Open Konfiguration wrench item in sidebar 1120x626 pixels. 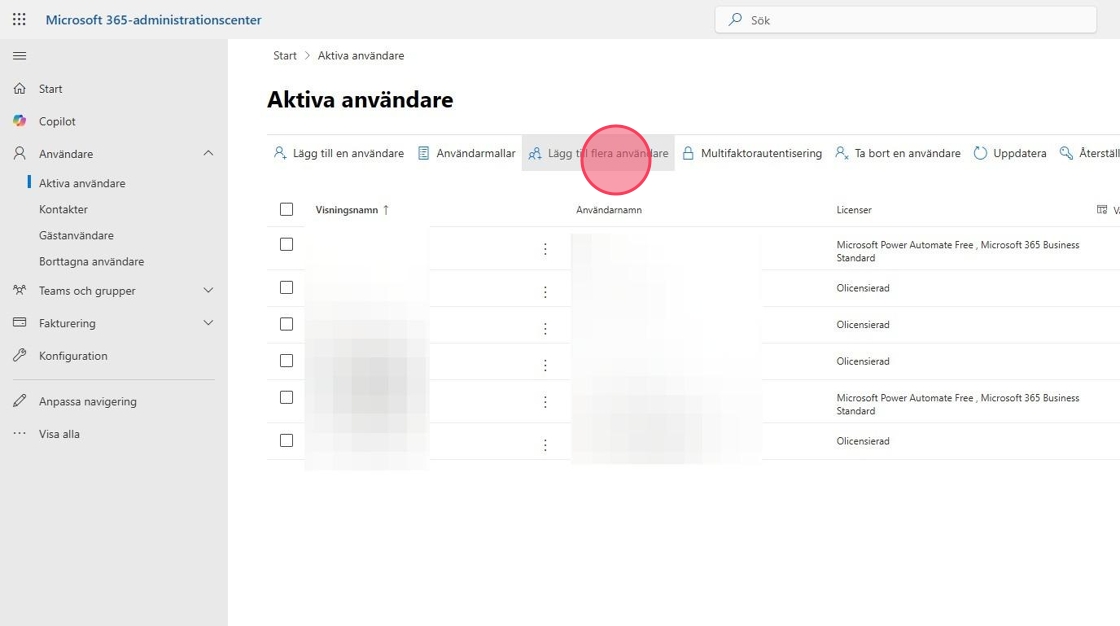[x=72, y=356]
